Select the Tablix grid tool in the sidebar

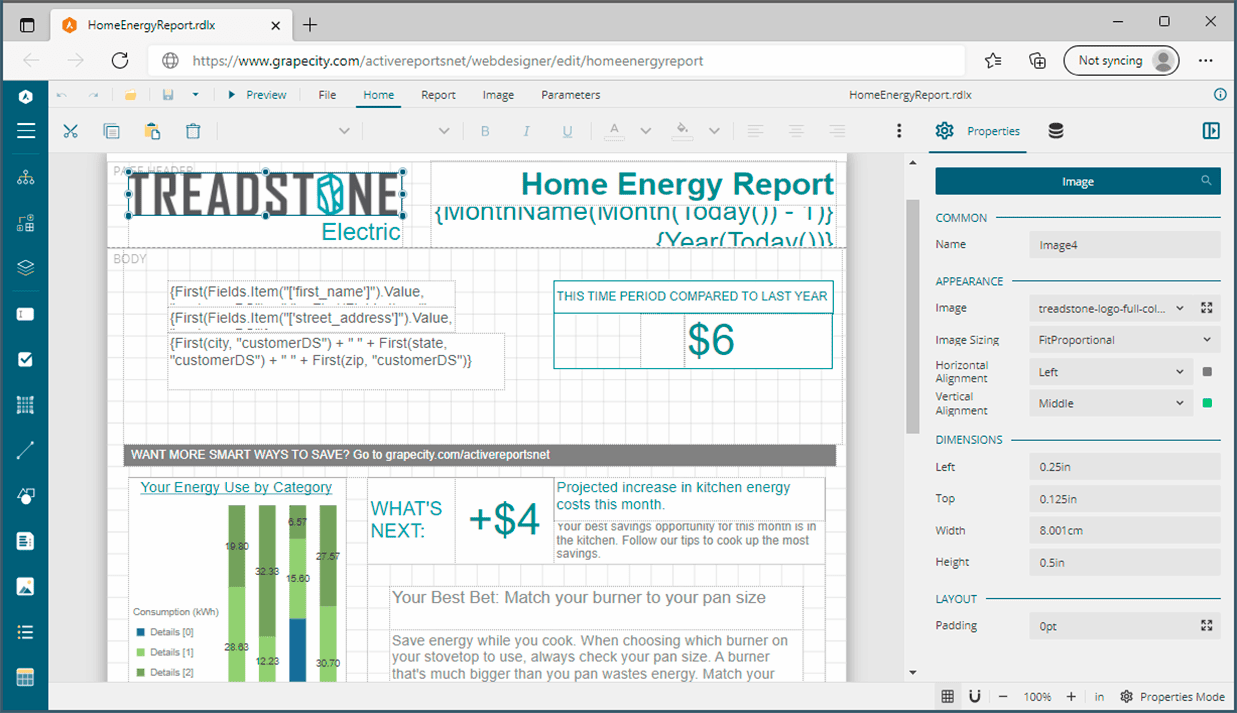click(26, 405)
